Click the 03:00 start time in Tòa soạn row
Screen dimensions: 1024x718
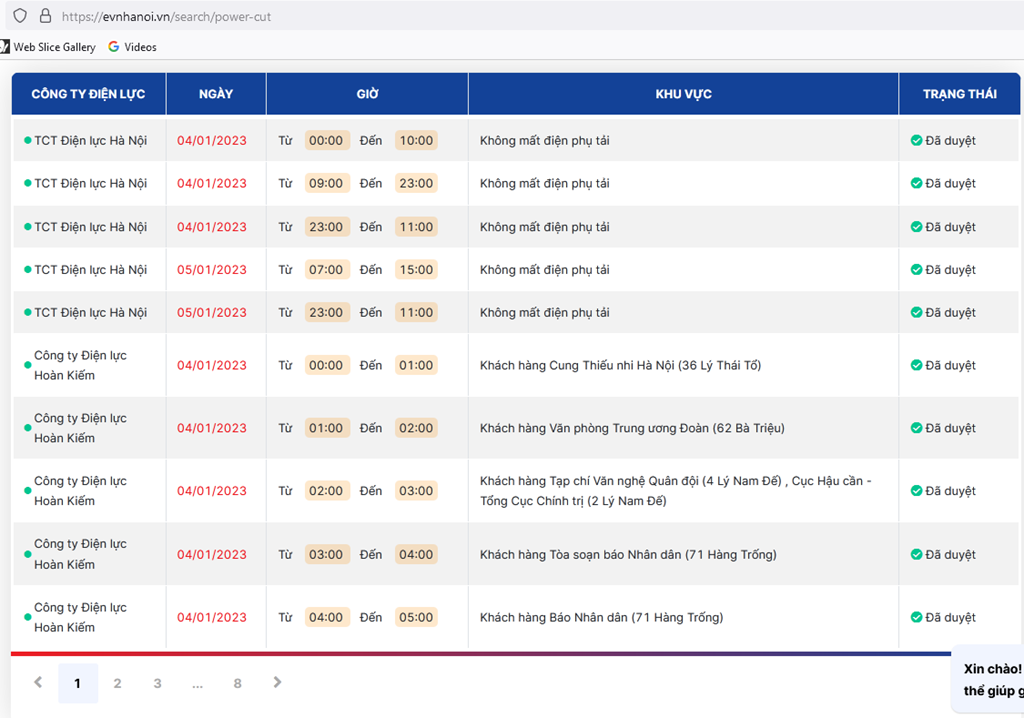tap(326, 555)
